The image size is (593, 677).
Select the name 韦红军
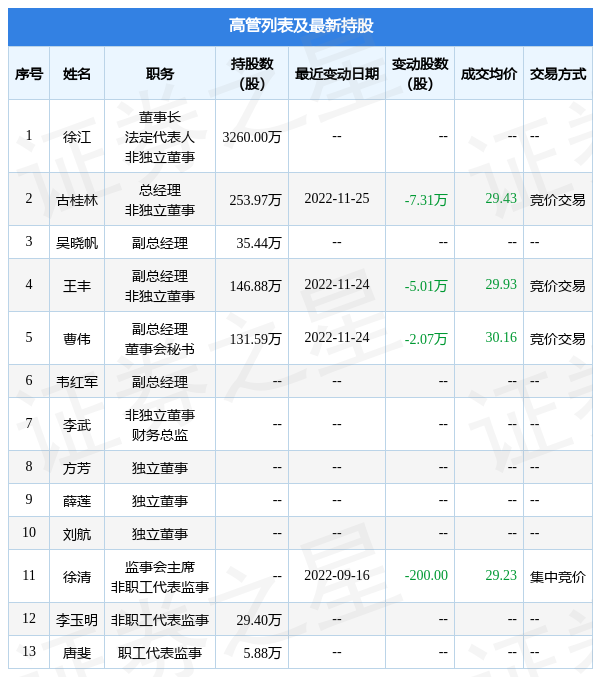77,382
